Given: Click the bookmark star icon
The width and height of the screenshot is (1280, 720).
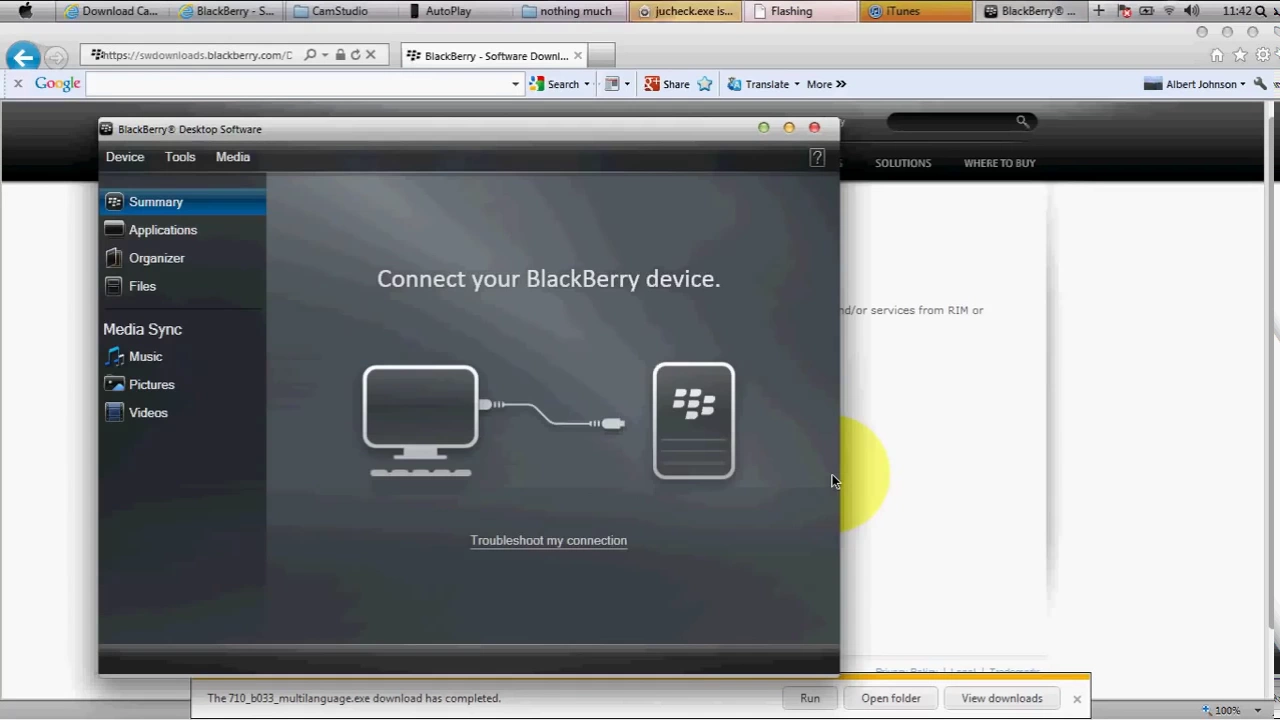Looking at the screenshot, I should coord(705,84).
